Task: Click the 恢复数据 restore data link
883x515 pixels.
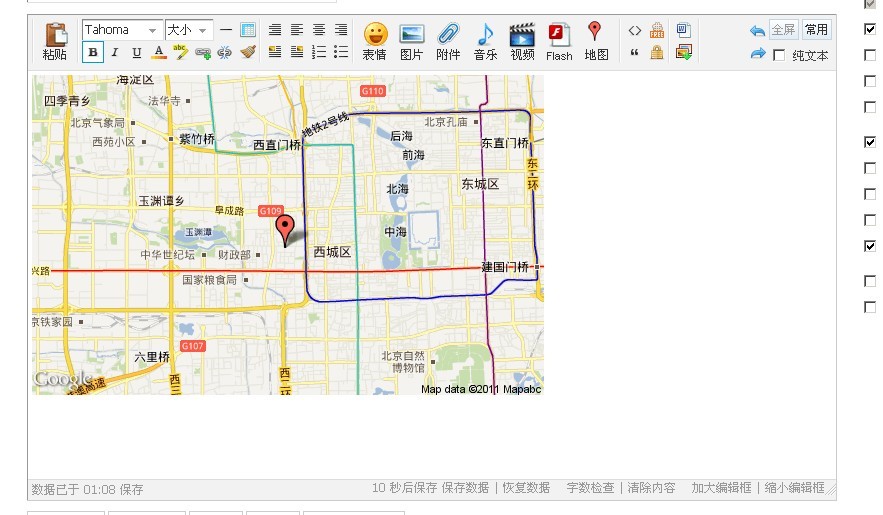Action: pos(526,488)
